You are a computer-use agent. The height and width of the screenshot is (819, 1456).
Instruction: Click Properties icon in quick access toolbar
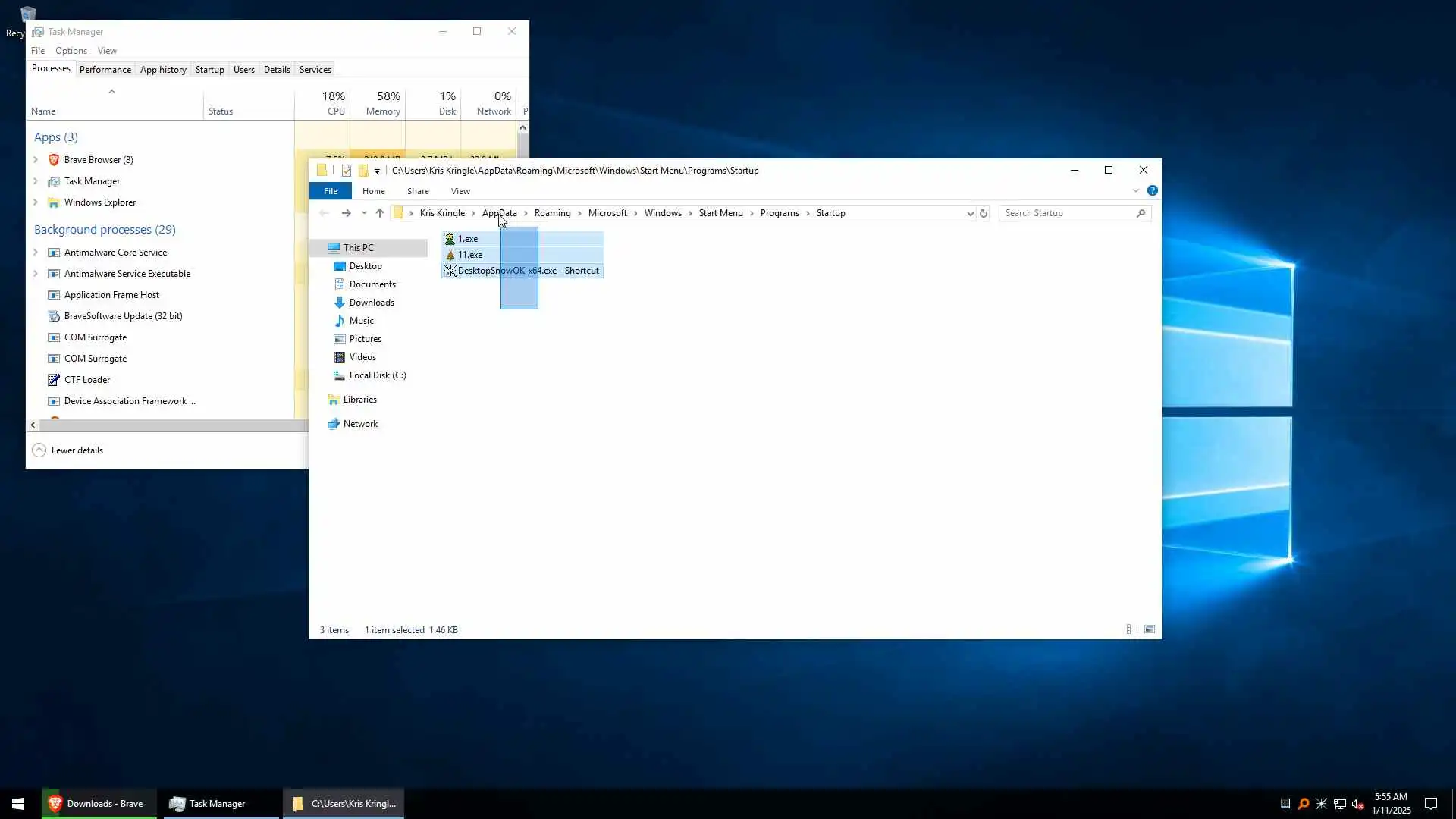point(347,171)
